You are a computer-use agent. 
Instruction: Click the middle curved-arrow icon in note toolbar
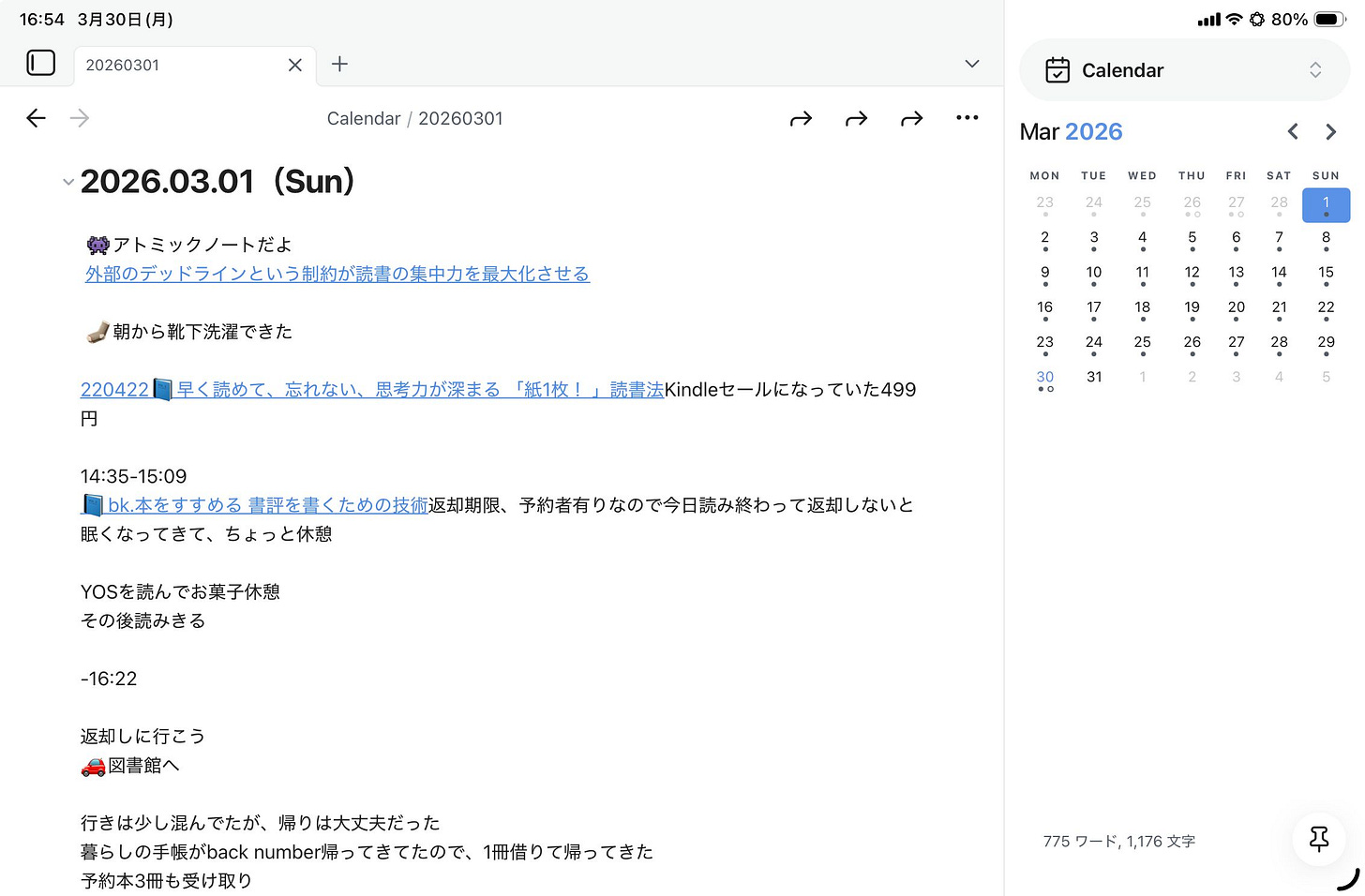pyautogui.click(x=856, y=118)
